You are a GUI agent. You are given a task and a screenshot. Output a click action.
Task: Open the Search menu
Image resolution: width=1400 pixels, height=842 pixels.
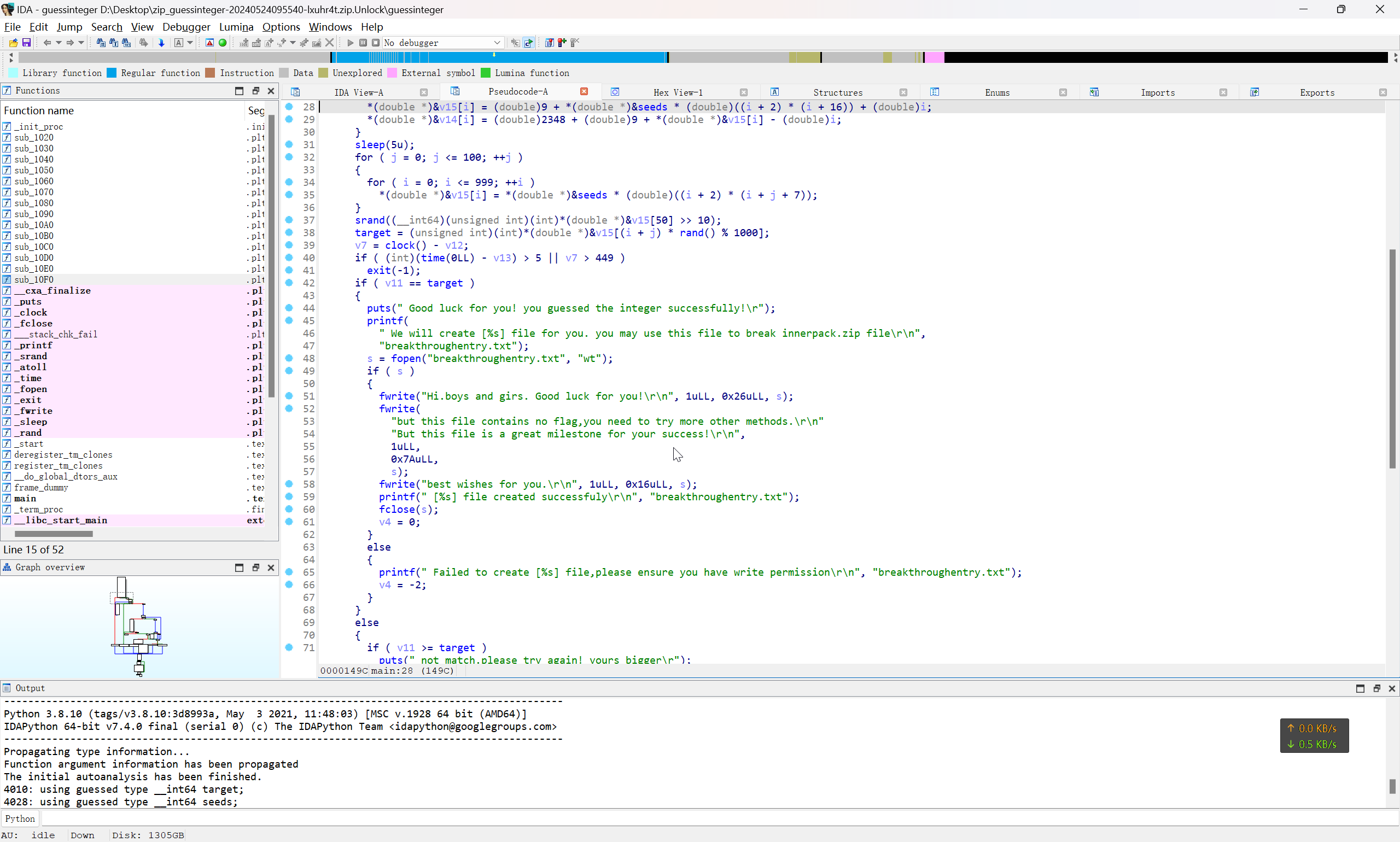point(105,27)
